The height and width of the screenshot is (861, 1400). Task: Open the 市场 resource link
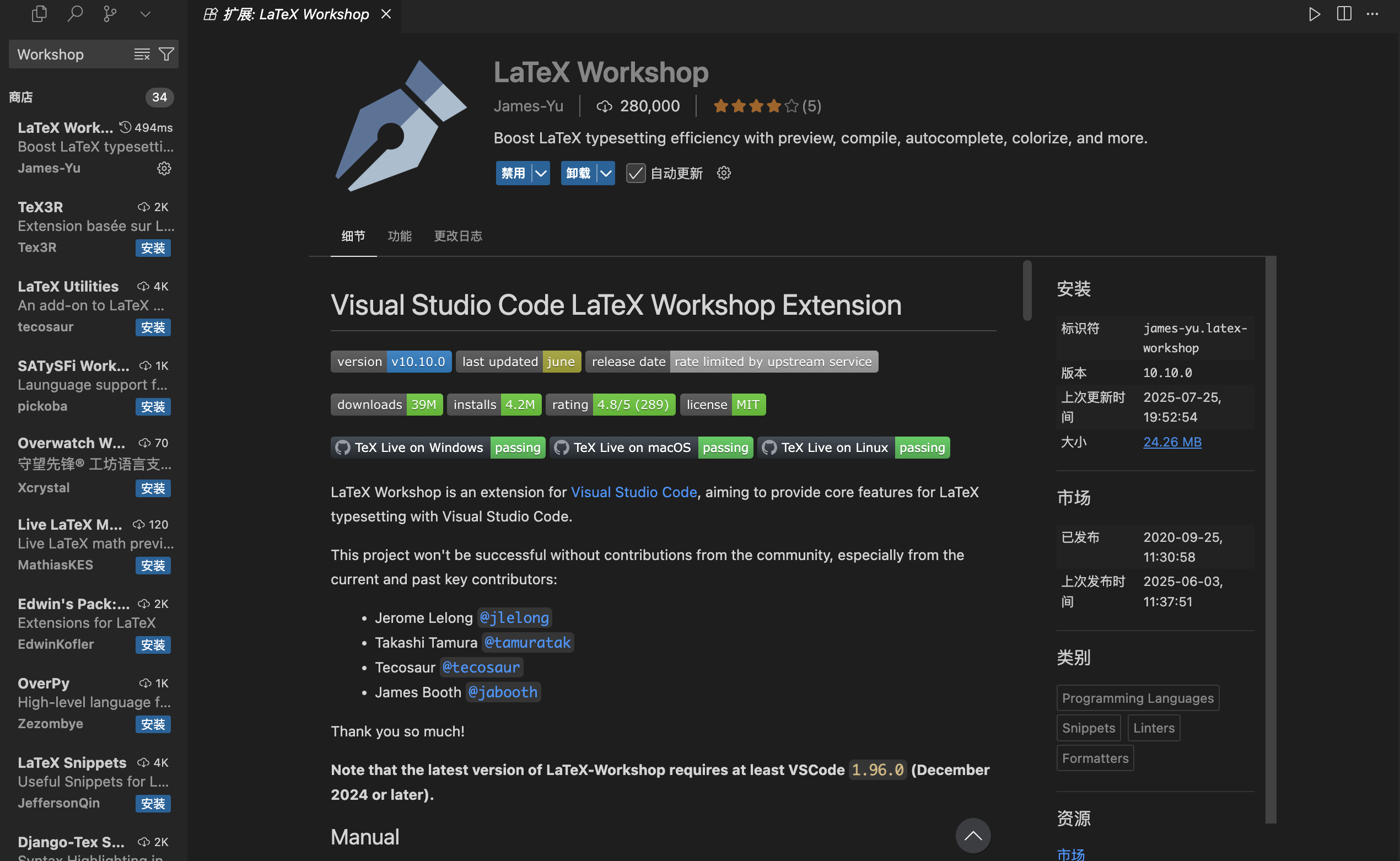1071,854
